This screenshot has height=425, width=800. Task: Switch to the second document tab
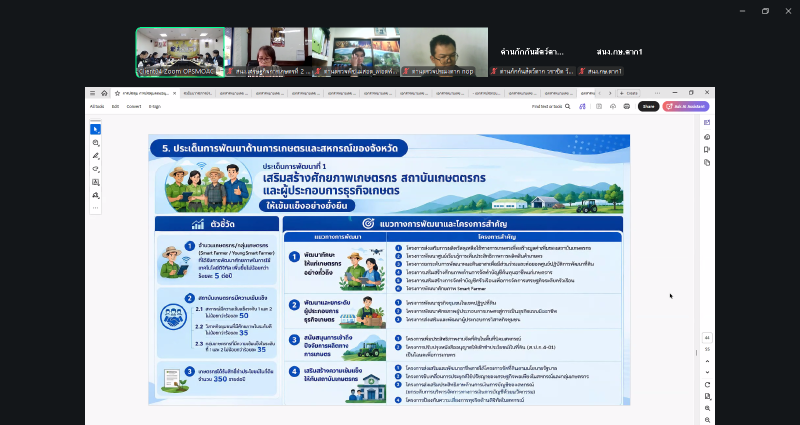tap(197, 93)
